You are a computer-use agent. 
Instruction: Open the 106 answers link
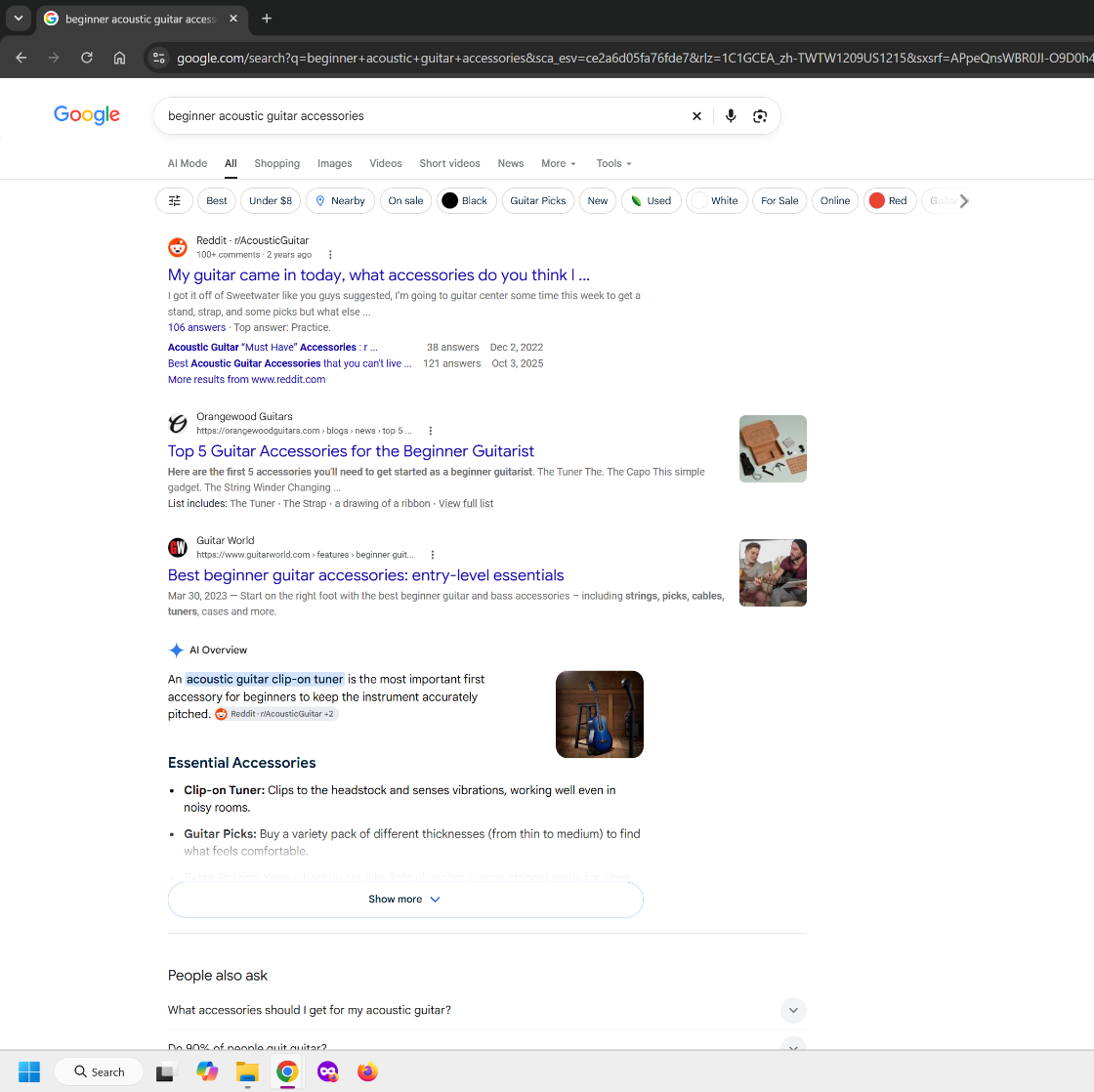[x=196, y=328]
